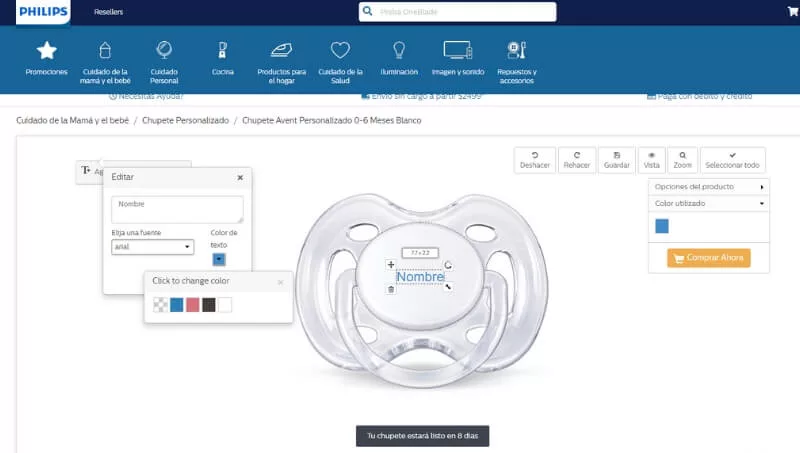Viewport: 800px width, 453px height.
Task: Click the Nombre text input field
Action: (177, 209)
